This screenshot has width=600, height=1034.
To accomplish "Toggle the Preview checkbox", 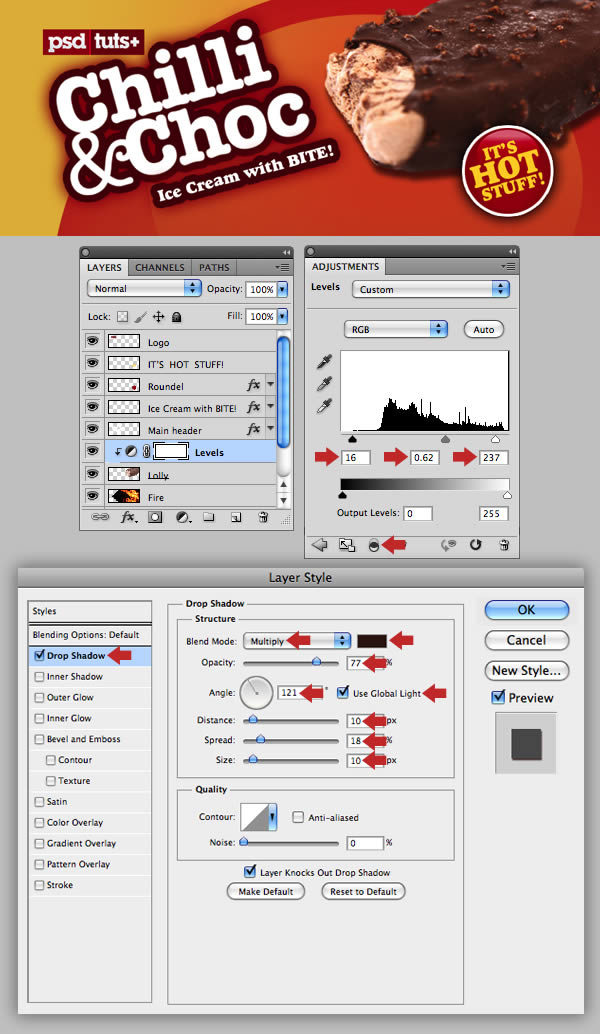I will click(x=498, y=697).
